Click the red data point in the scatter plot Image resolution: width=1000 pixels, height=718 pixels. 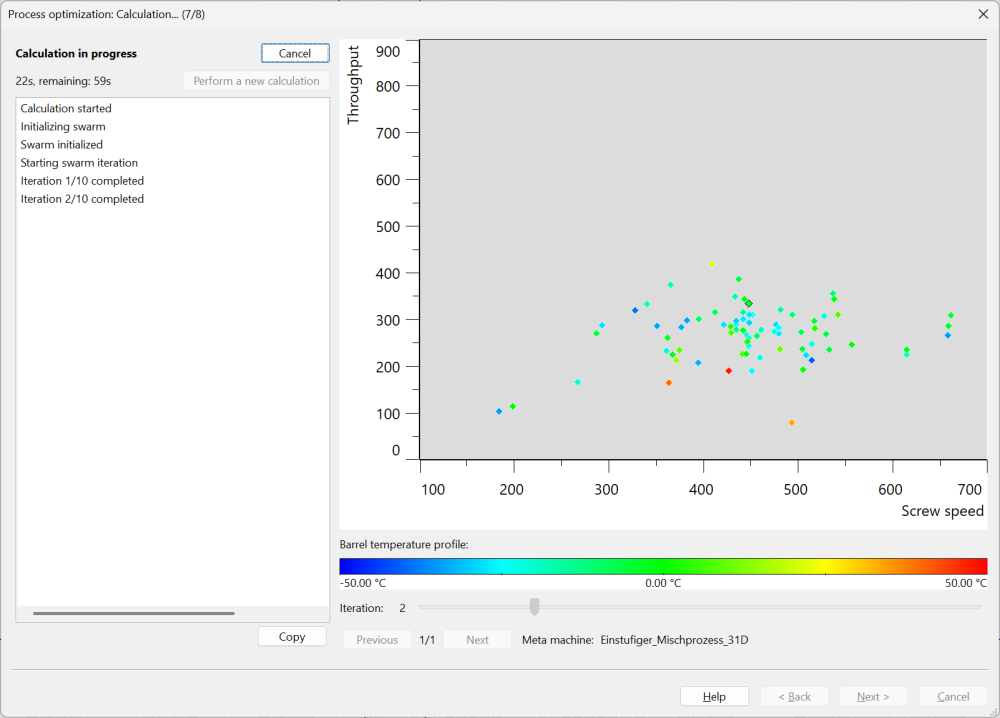(728, 371)
